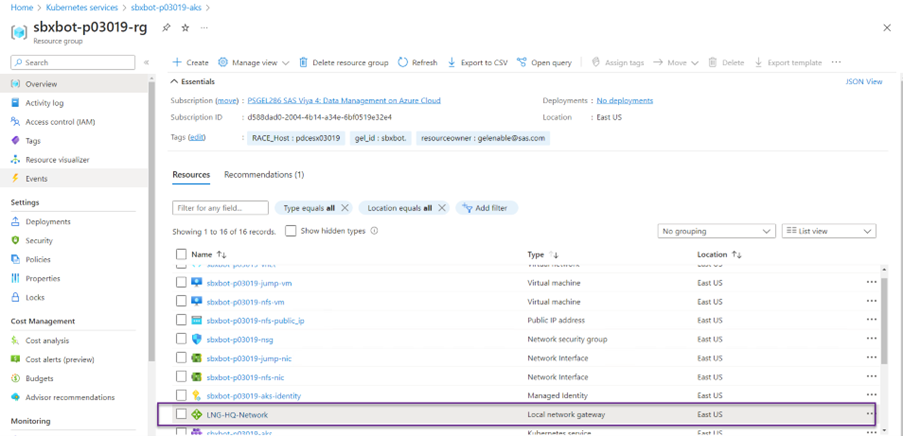This screenshot has height=436, width=903.
Task: Check the sbxbot-p03019-nfs-vm row
Action: pyautogui.click(x=181, y=302)
